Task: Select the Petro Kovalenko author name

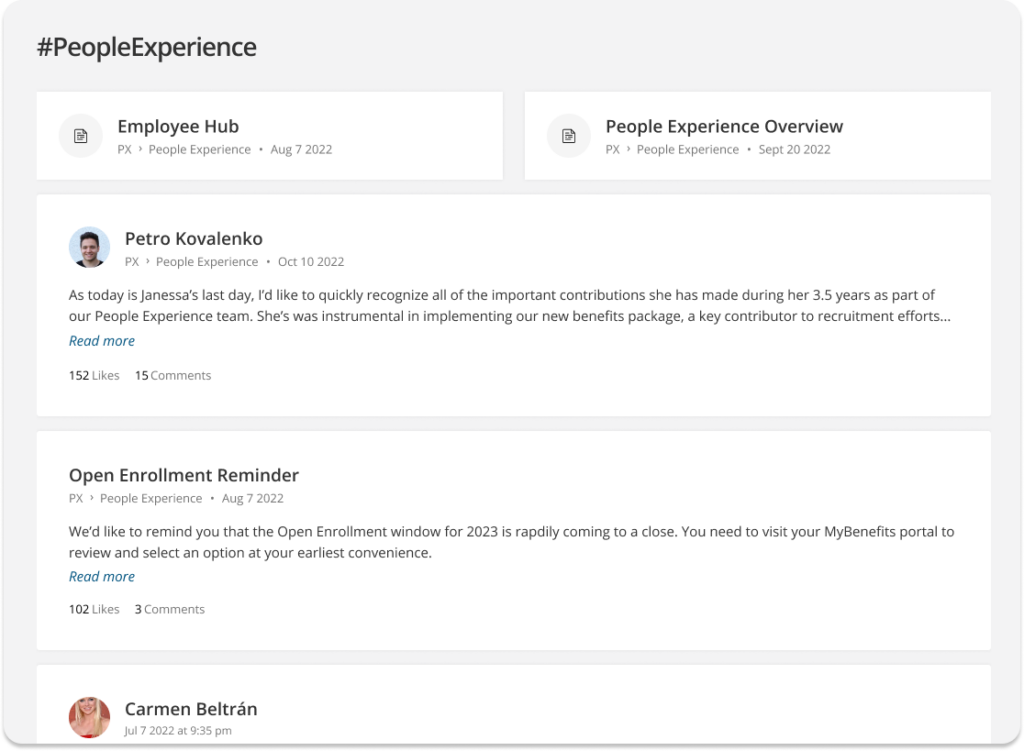Action: (x=194, y=238)
